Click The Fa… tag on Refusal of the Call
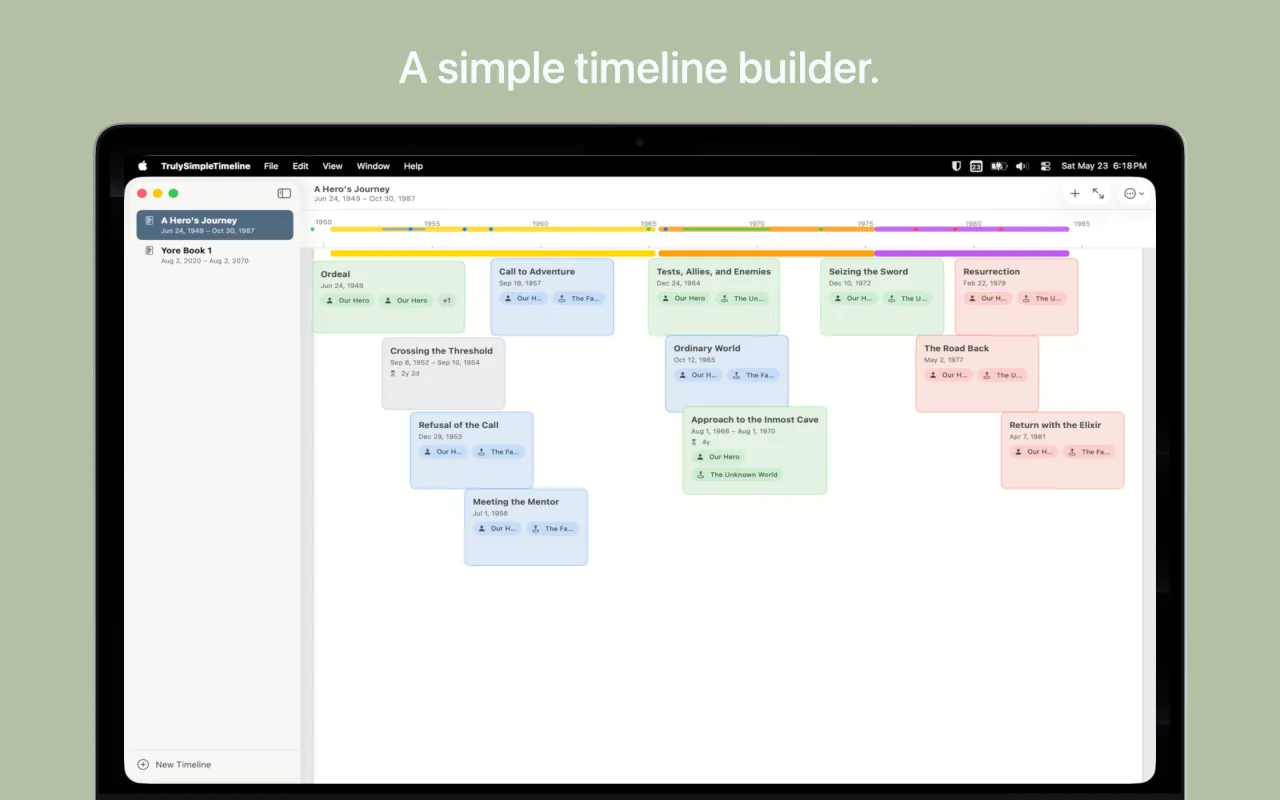The width and height of the screenshot is (1280, 800). click(x=498, y=452)
